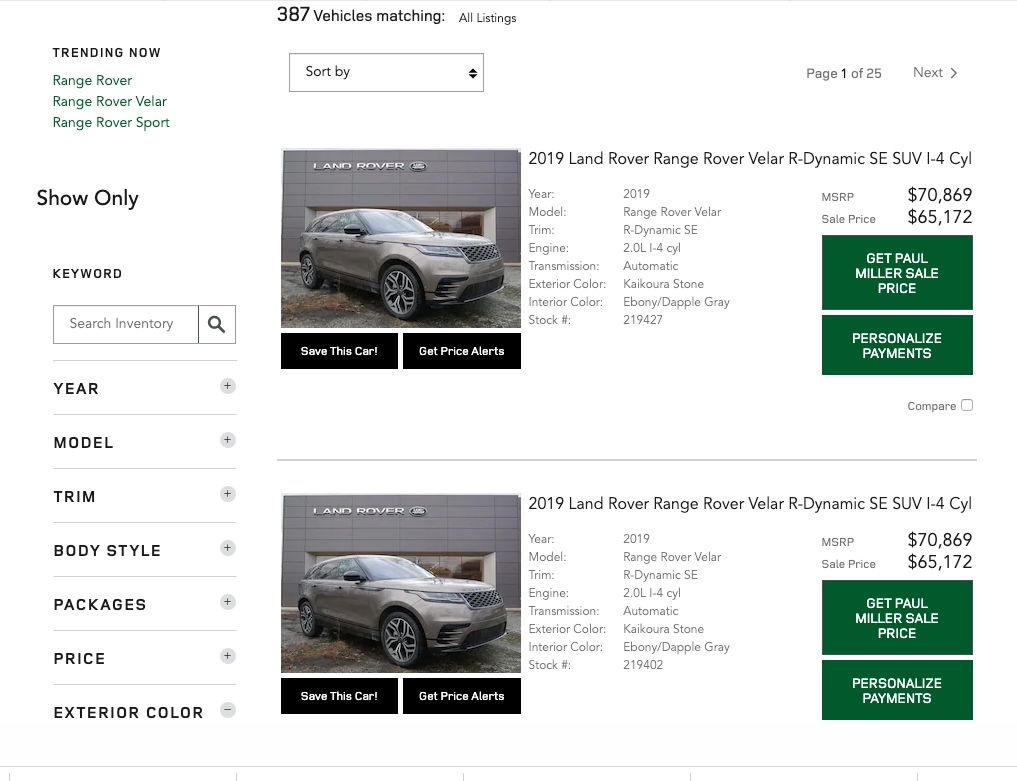Viewport: 1017px width, 781px height.
Task: Personalize payments for stock 219402
Action: (897, 690)
